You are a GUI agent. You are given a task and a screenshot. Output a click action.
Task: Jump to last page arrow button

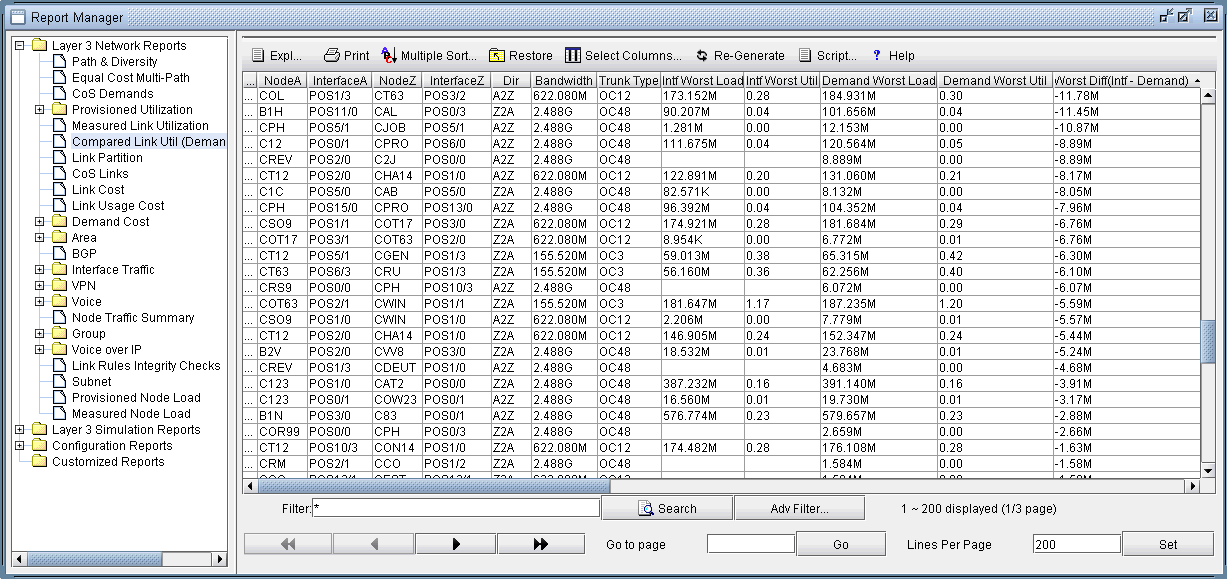click(540, 544)
